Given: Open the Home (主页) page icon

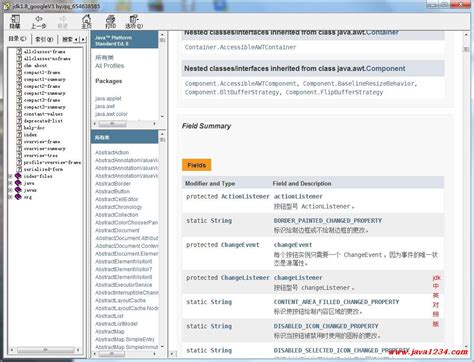Looking at the screenshot, I should point(86,19).
